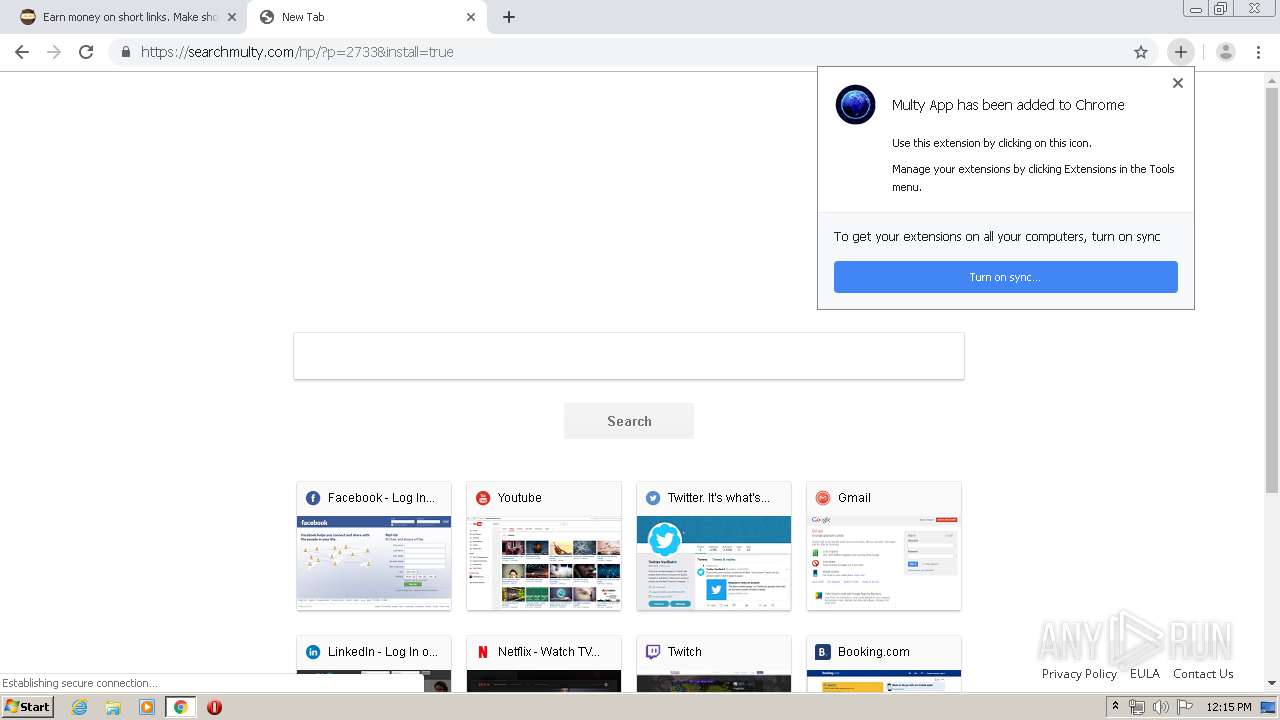Open the Facebook page thumbnail
Image resolution: width=1280 pixels, height=720 pixels.
pyautogui.click(x=374, y=562)
